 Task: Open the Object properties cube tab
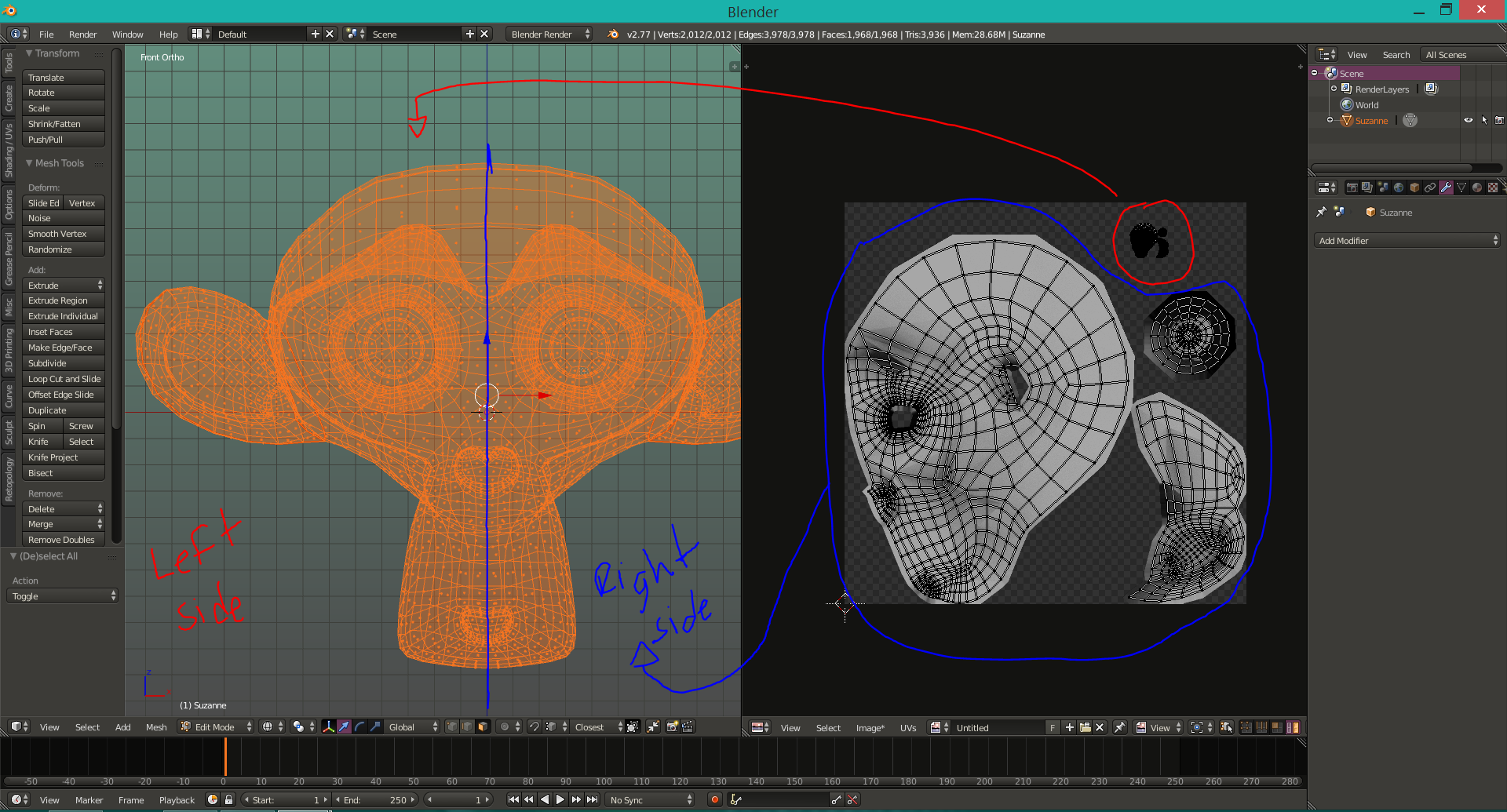pos(1414,188)
